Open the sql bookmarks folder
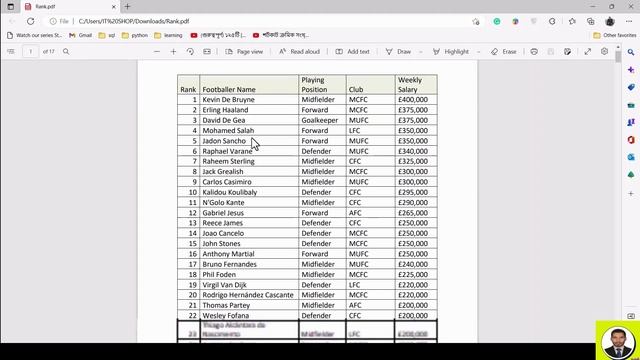The width and height of the screenshot is (640, 360). point(107,36)
